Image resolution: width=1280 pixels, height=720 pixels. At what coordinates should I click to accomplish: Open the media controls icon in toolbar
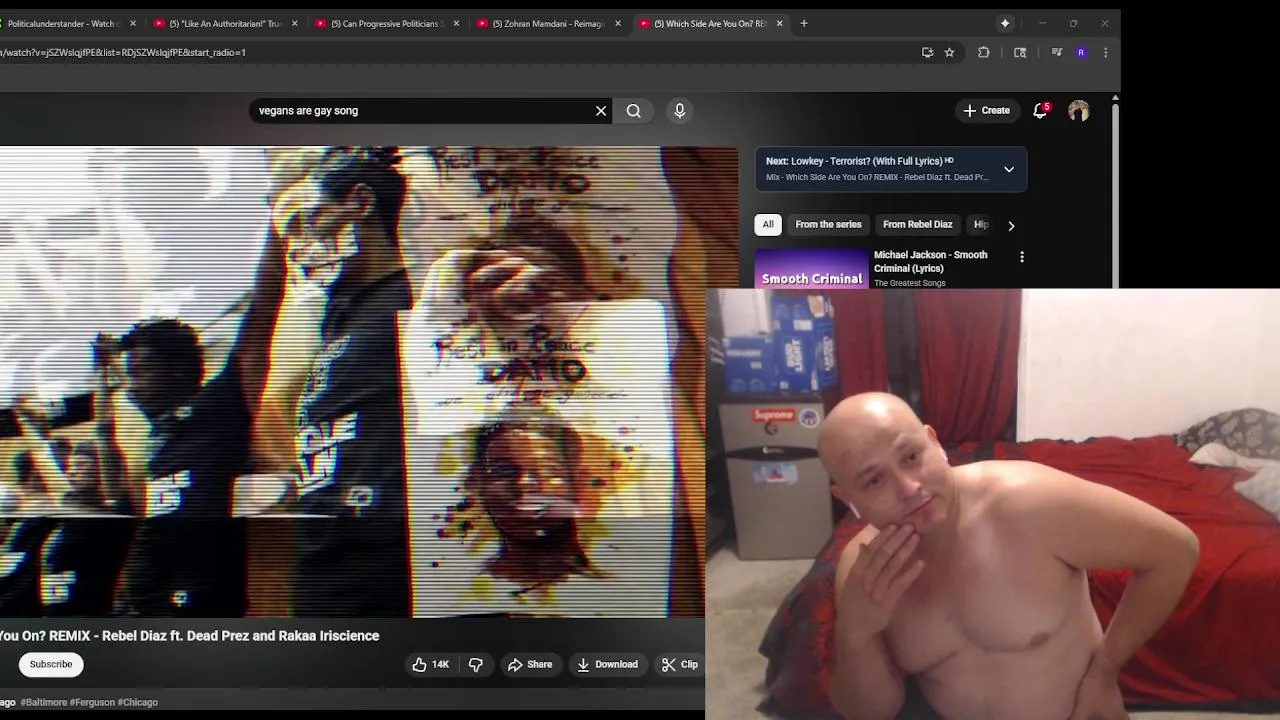click(x=1056, y=52)
